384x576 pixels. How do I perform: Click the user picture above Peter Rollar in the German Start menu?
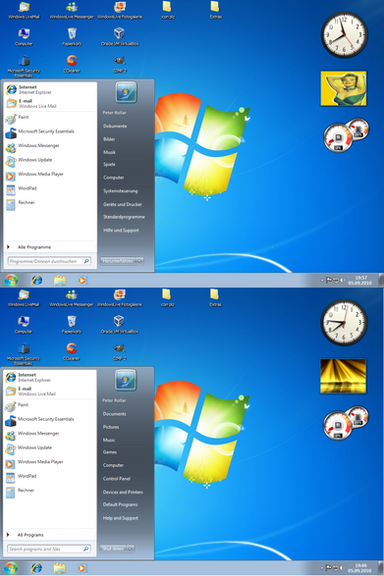tap(126, 92)
